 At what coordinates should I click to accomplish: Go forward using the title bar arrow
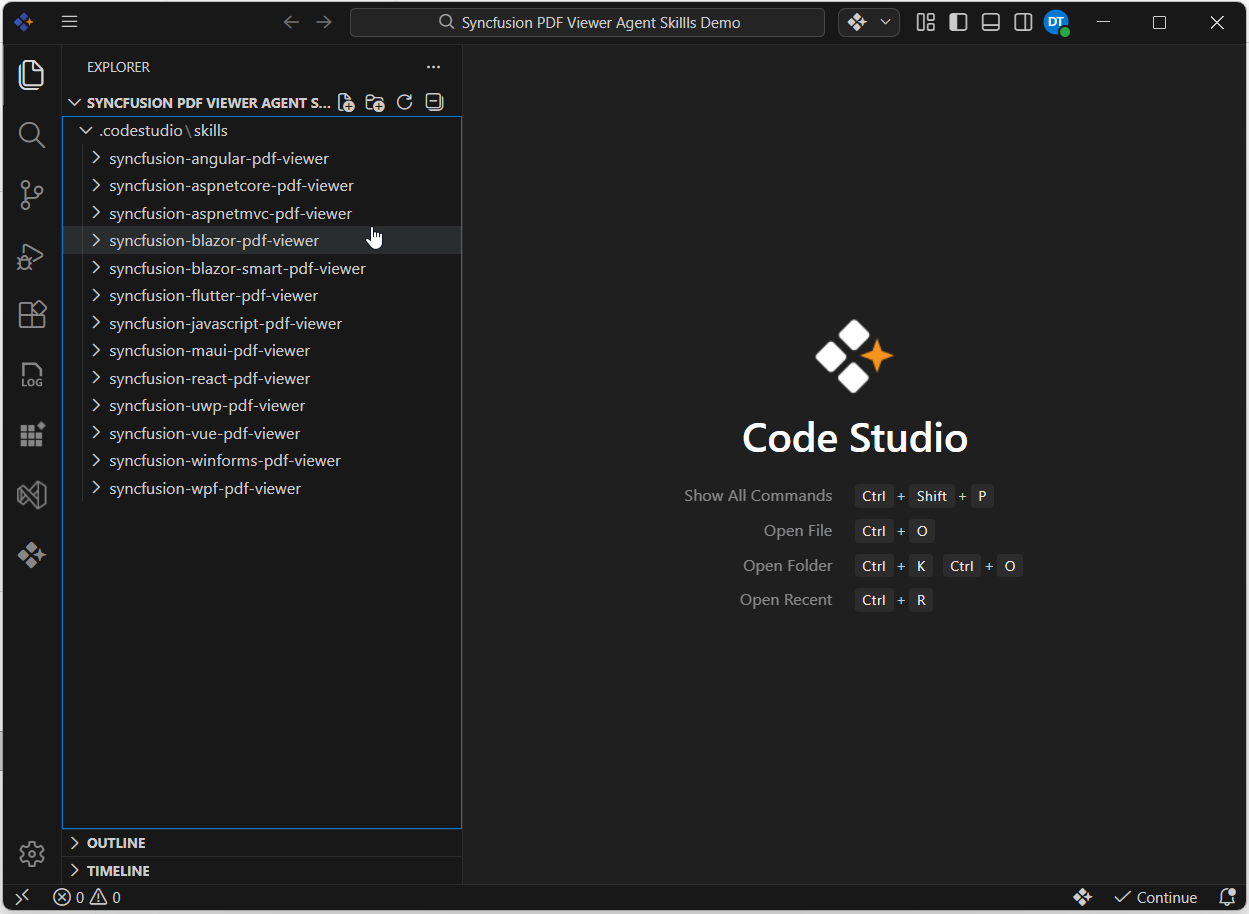324,22
